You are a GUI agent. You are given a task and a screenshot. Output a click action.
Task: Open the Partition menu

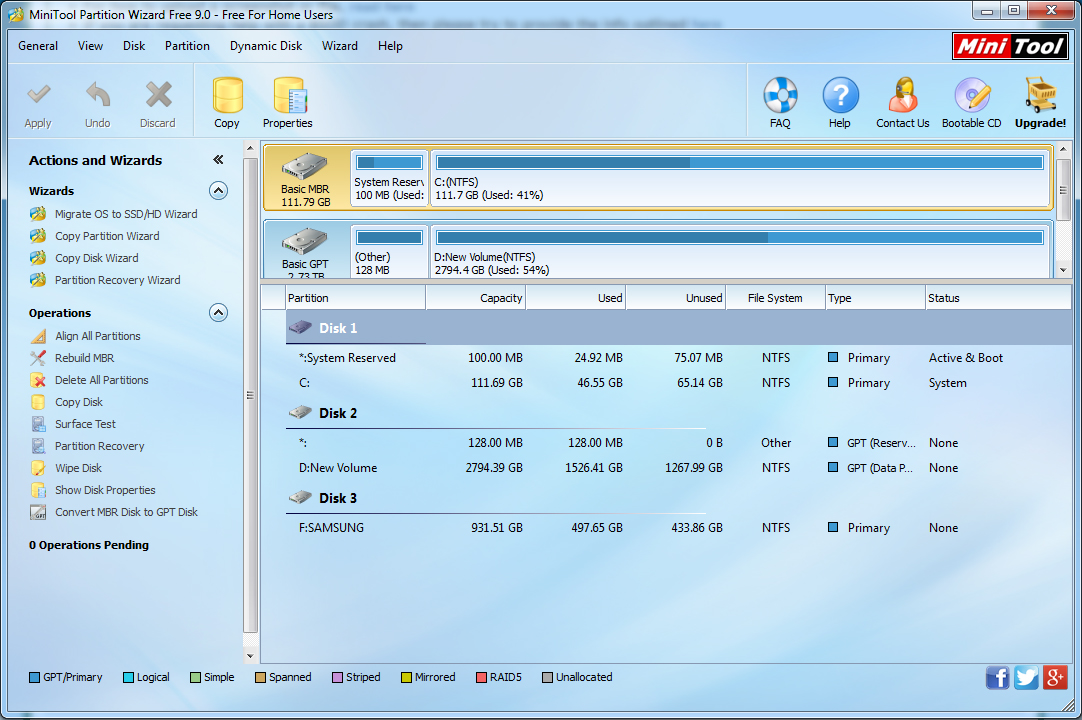[187, 46]
